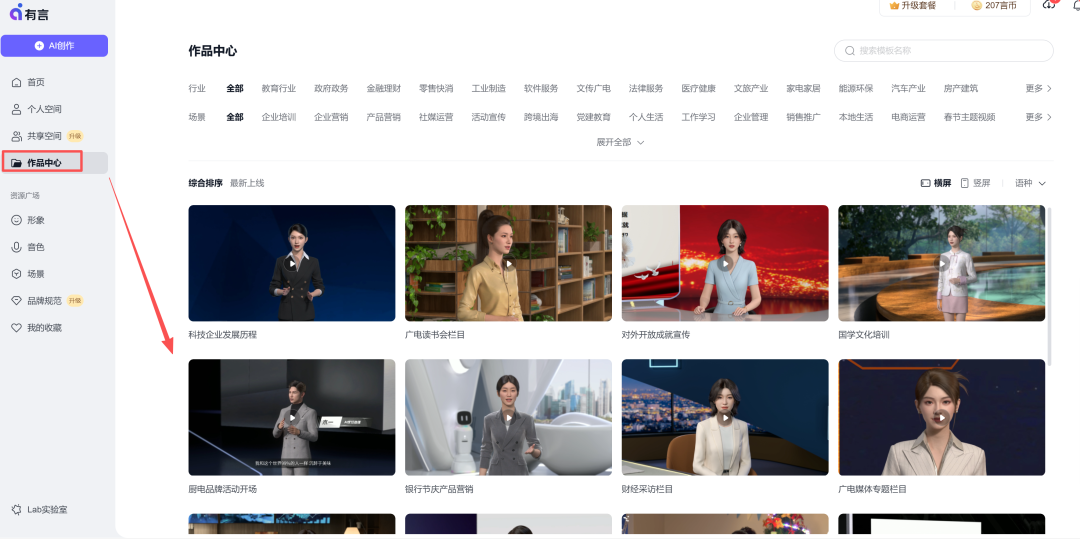Sort by 最新上线
This screenshot has width=1080, height=539.
pyautogui.click(x=247, y=183)
